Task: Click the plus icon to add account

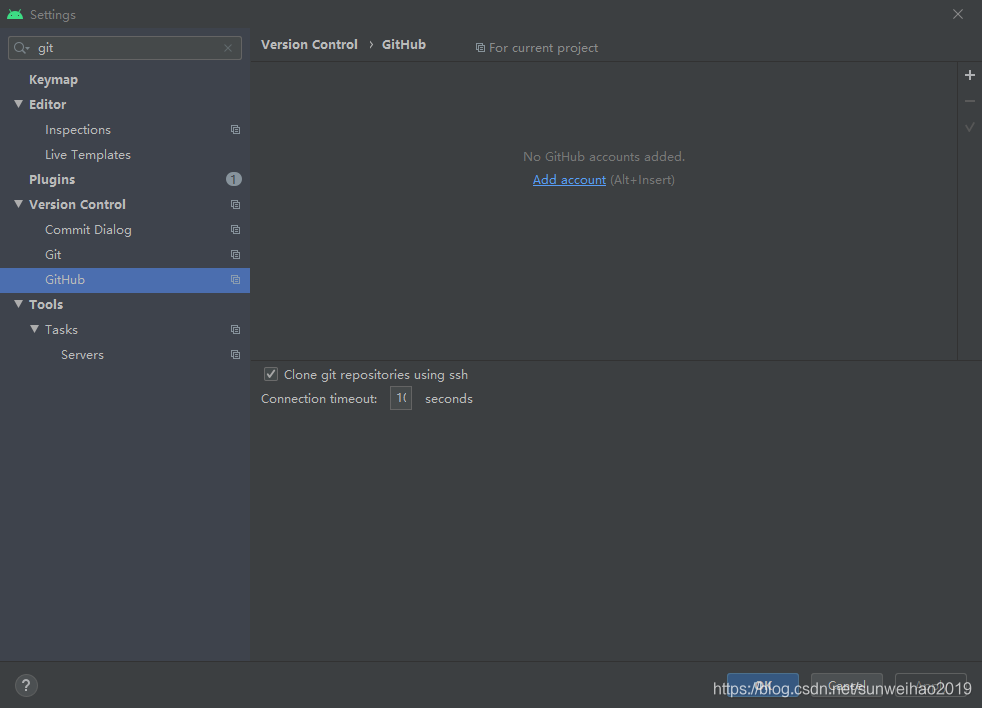Action: [969, 75]
